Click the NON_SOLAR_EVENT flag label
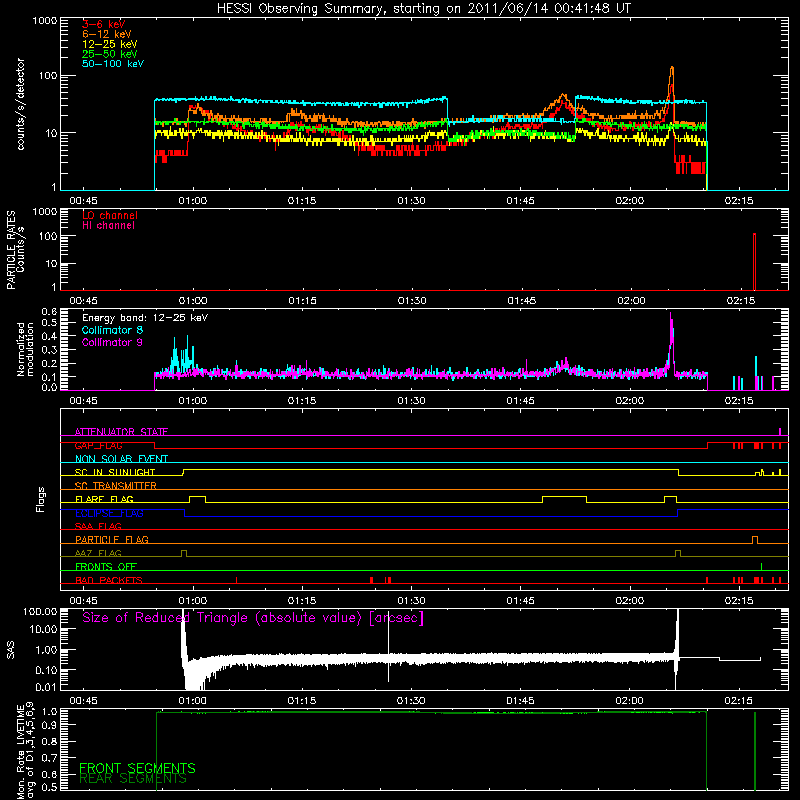800x800 pixels. coord(121,459)
